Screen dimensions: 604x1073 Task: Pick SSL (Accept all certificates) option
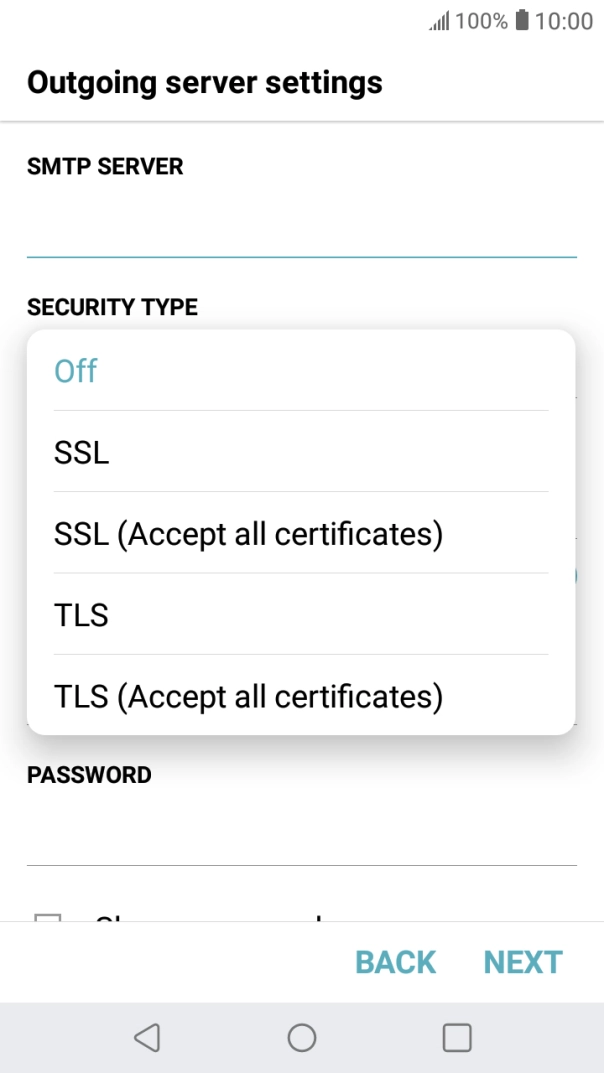(x=248, y=533)
